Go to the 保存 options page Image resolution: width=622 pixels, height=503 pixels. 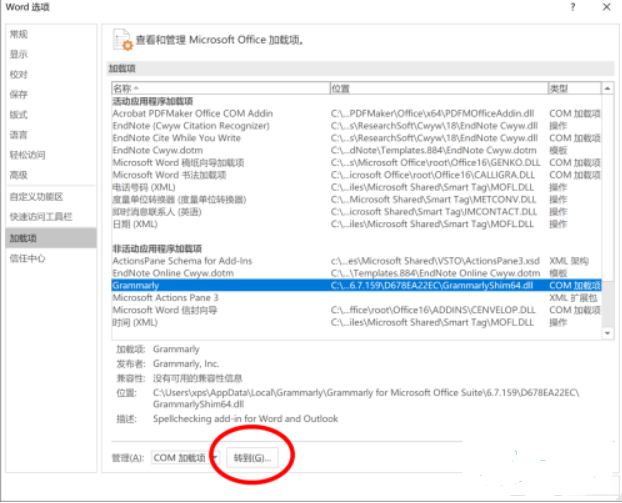pyautogui.click(x=19, y=94)
